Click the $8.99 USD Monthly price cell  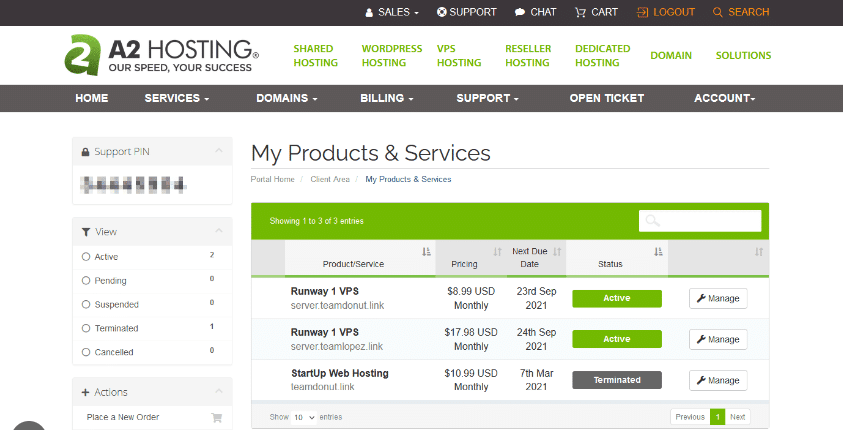471,298
